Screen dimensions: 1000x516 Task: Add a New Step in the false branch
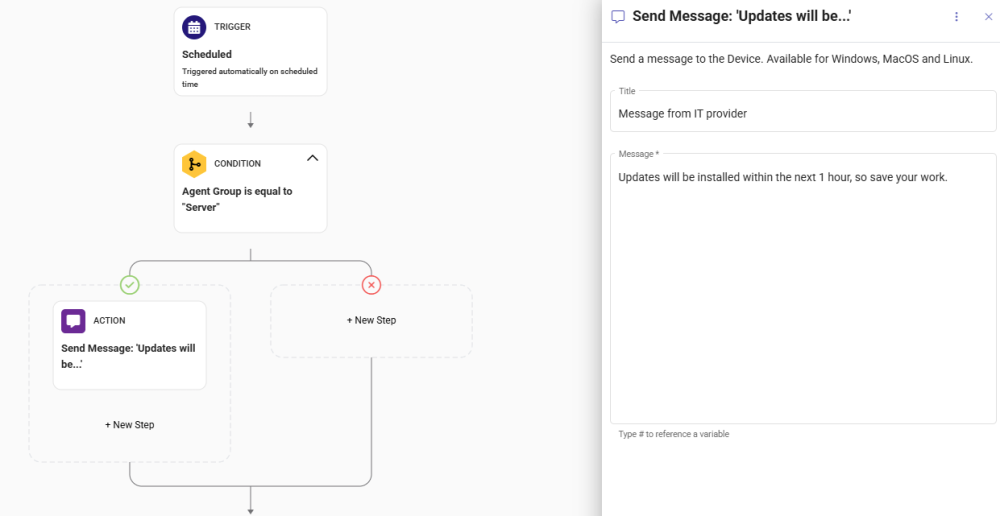[x=371, y=320]
